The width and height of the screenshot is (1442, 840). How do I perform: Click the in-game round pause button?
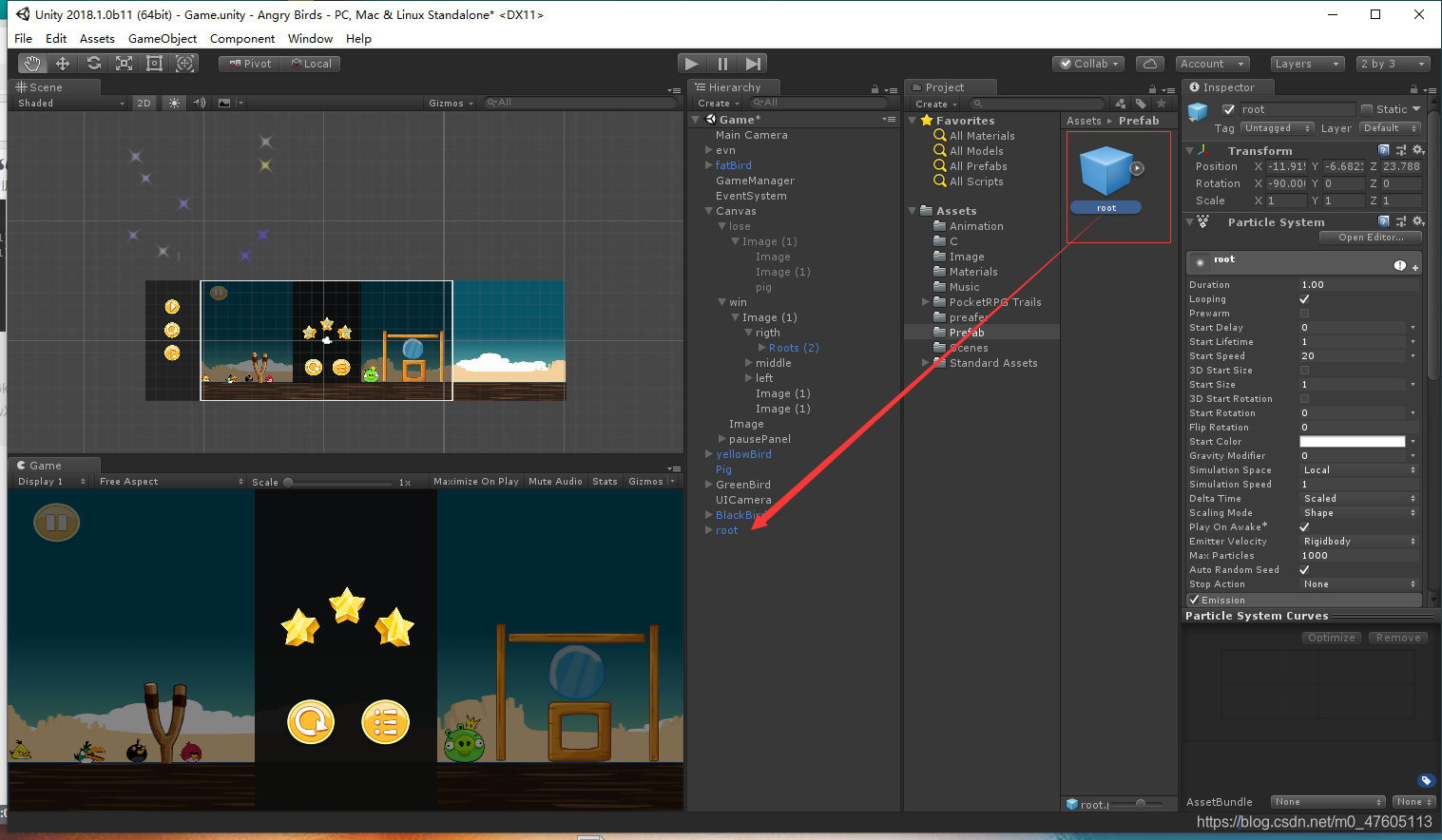(56, 523)
